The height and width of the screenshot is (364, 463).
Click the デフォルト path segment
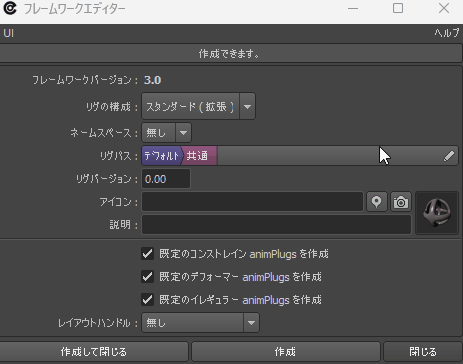tap(162, 156)
